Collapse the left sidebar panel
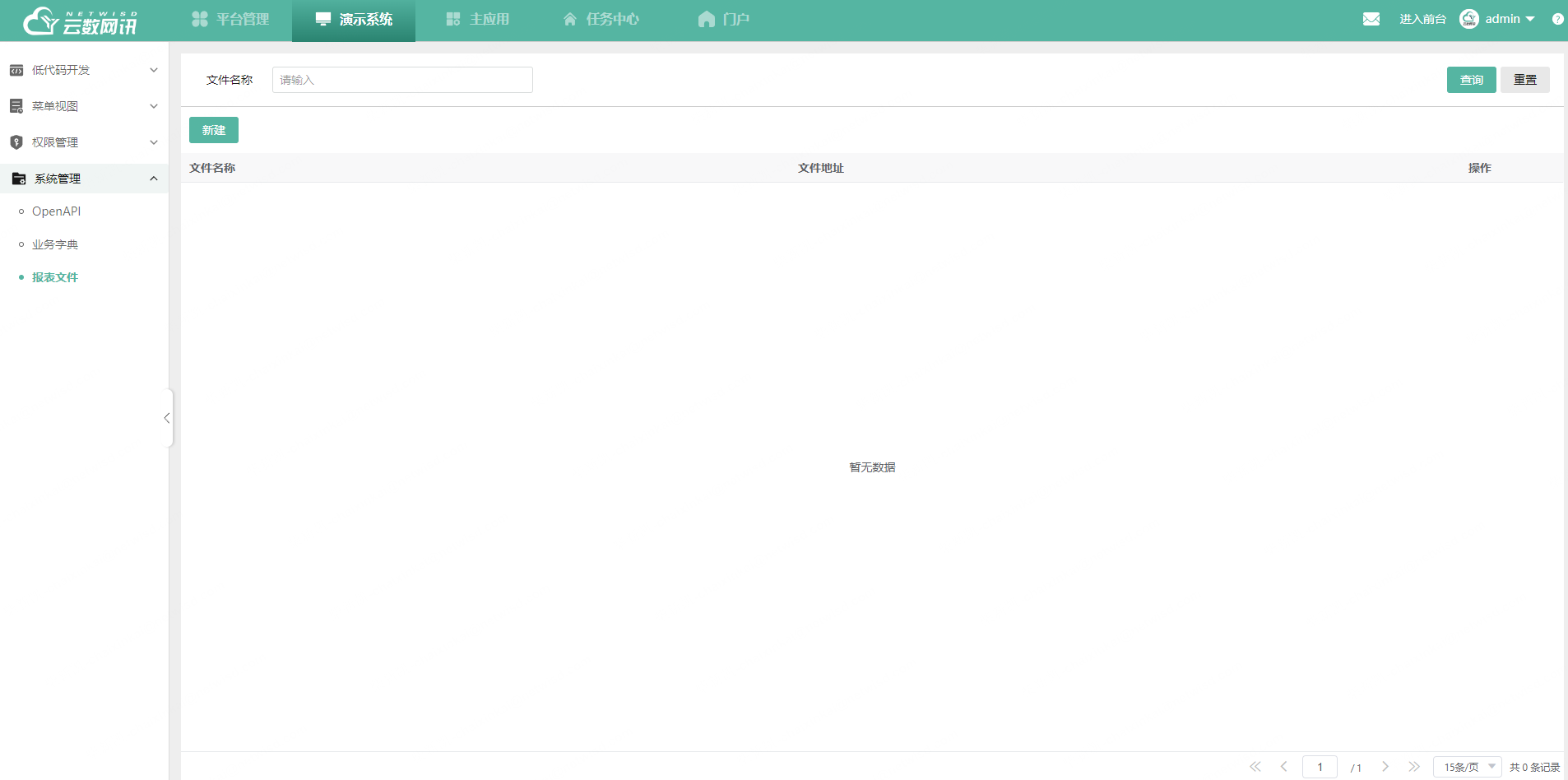The image size is (1568, 780). [167, 418]
